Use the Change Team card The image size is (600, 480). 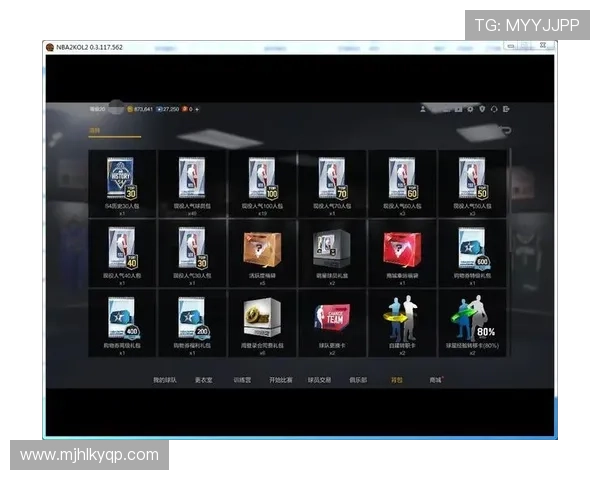(332, 323)
